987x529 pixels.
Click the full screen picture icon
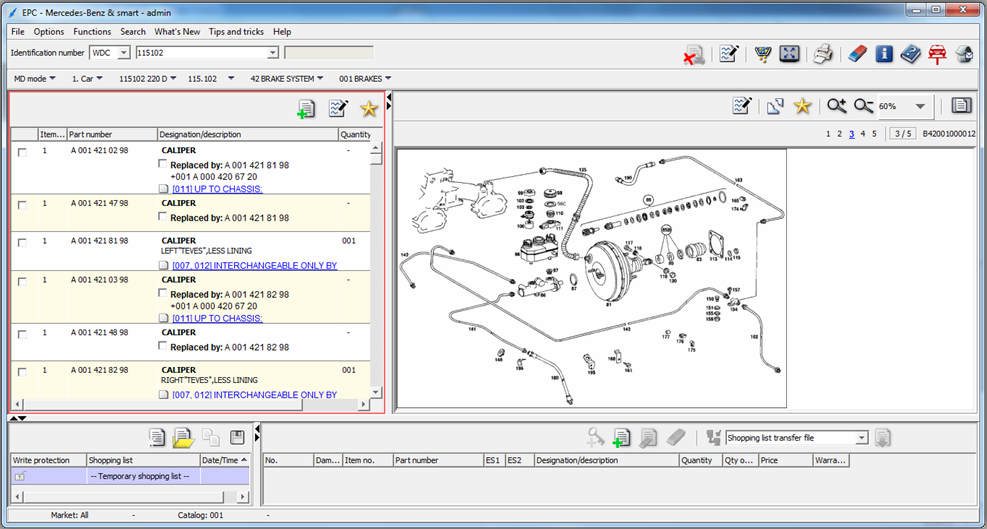[x=789, y=54]
